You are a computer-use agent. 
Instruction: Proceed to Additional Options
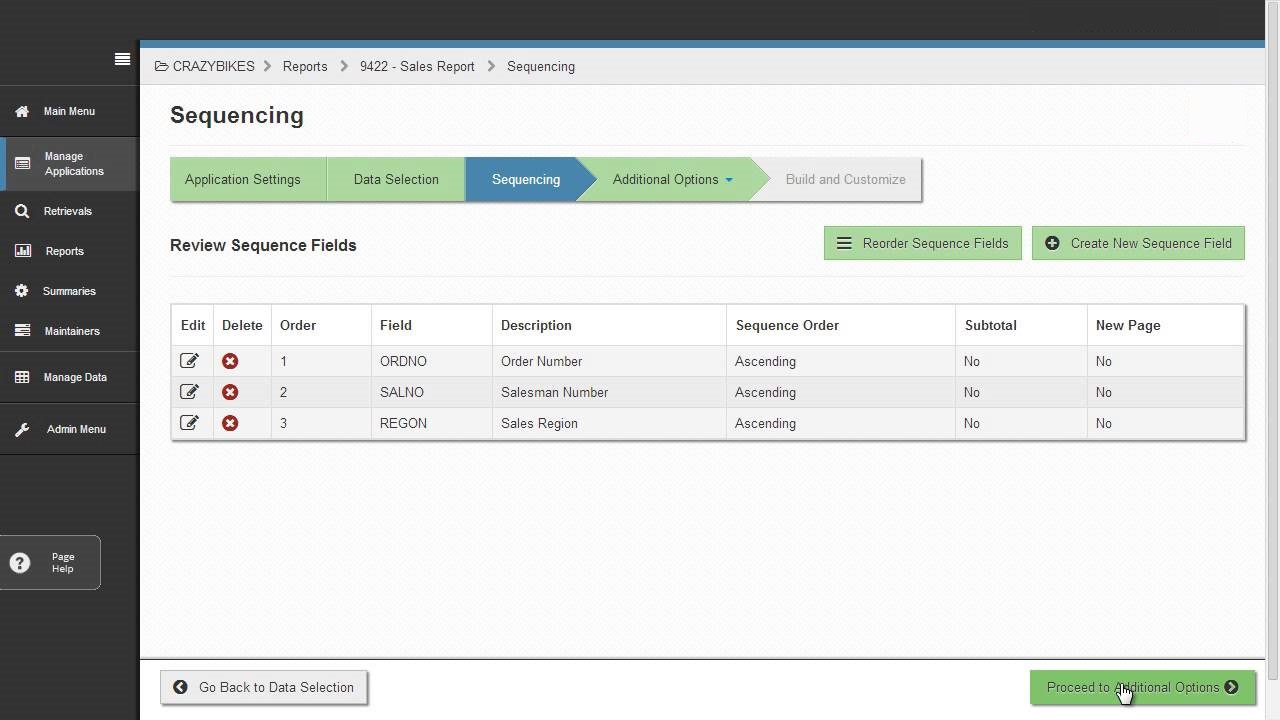click(1142, 687)
